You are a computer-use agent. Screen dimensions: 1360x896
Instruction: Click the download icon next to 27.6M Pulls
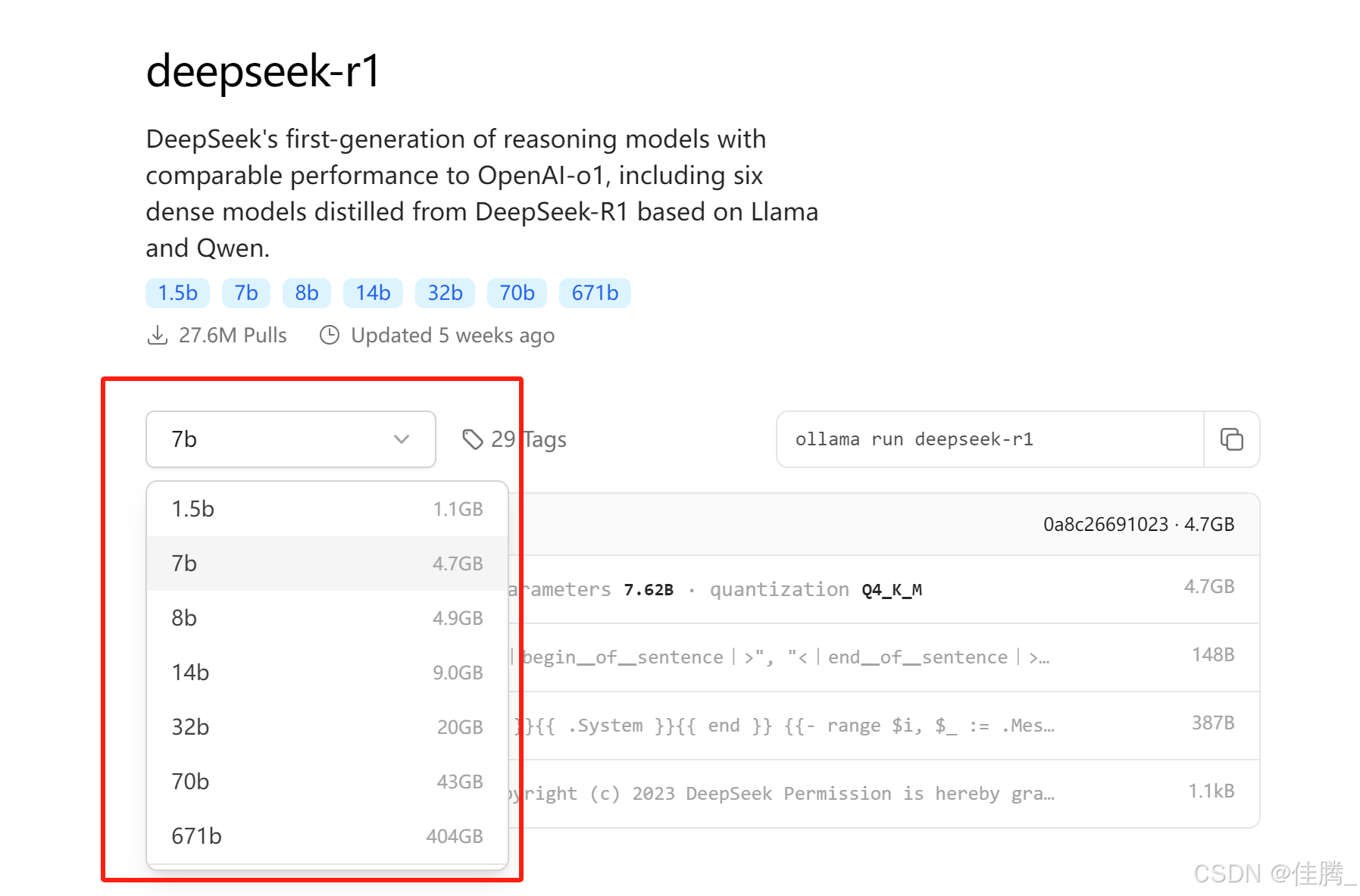tap(157, 335)
